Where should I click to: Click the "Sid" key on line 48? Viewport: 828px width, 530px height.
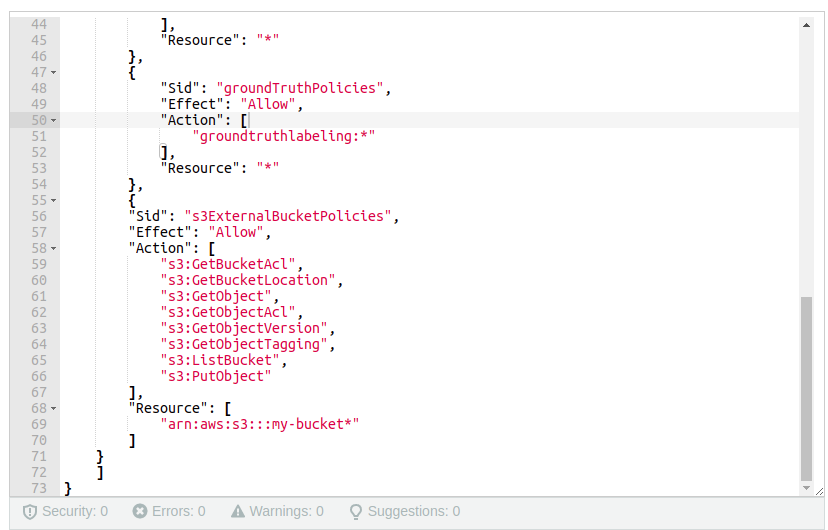[x=180, y=88]
